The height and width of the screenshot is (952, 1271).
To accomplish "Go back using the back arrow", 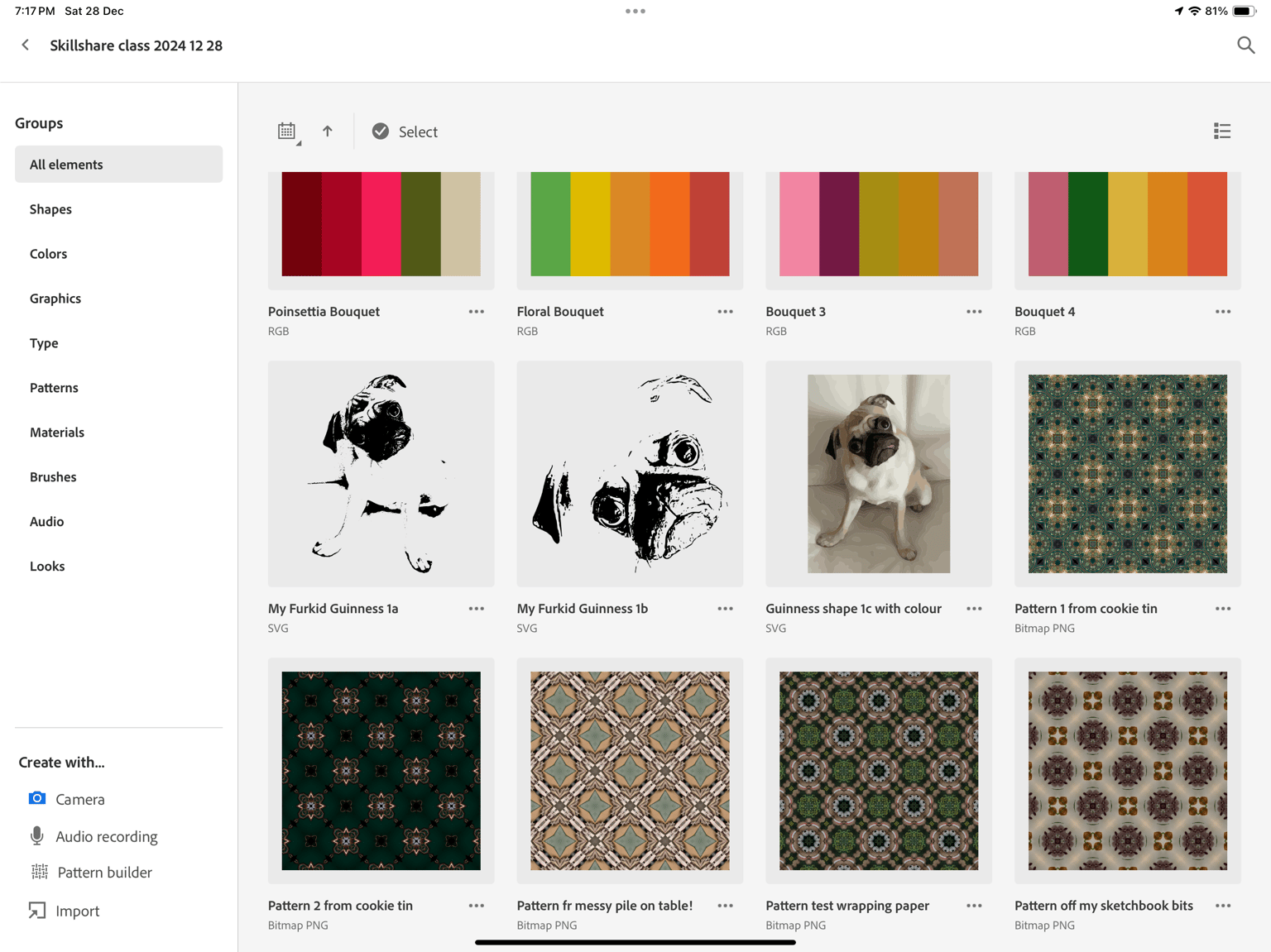I will 26,45.
